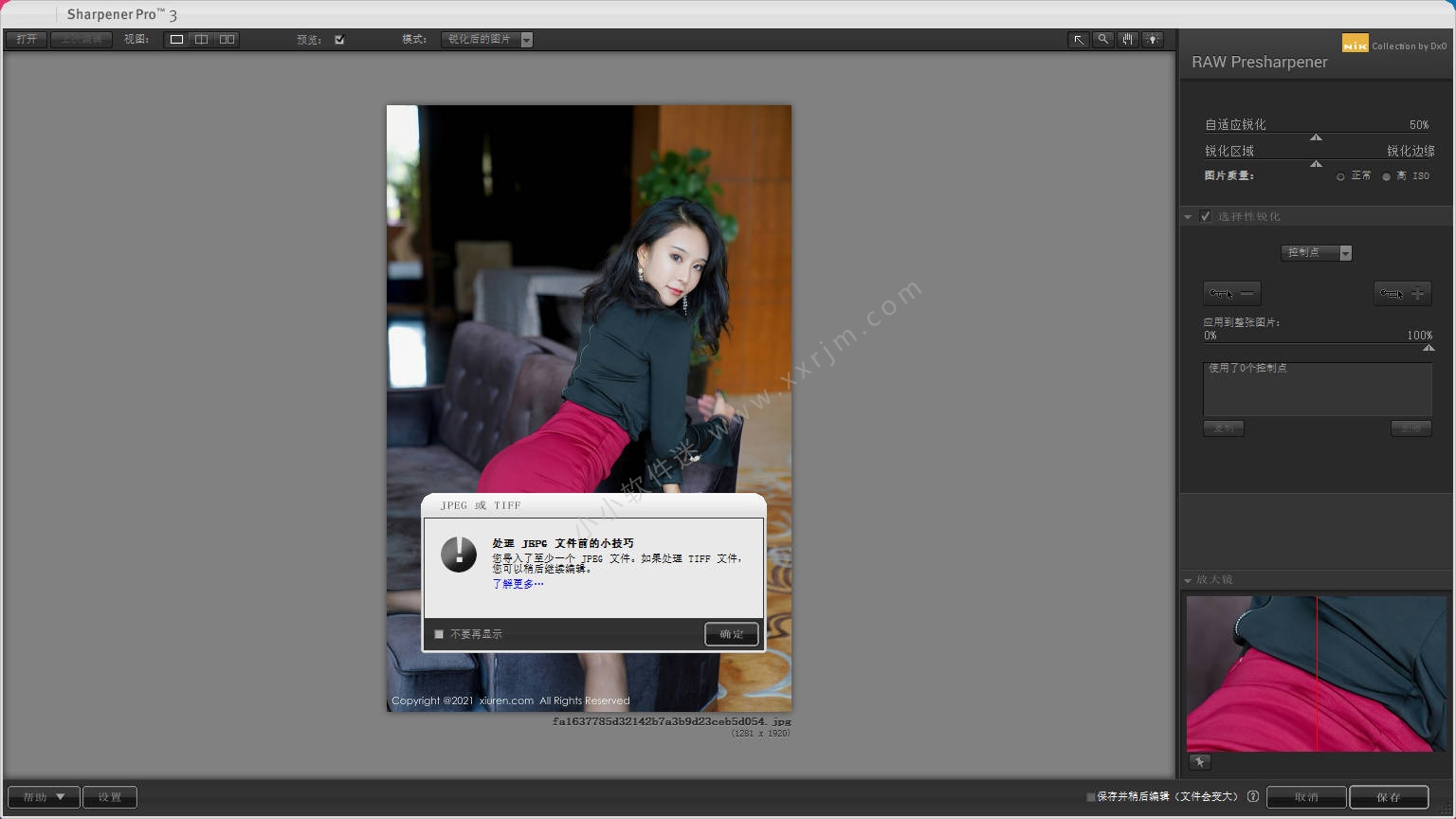
Task: Collapse the 选择性锐化 section
Action: [1188, 217]
